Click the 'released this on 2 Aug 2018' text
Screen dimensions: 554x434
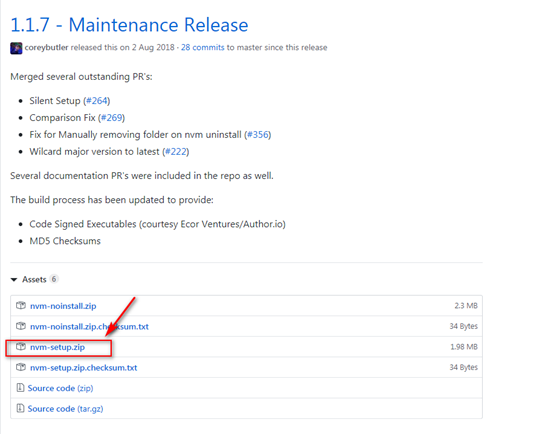[123, 47]
